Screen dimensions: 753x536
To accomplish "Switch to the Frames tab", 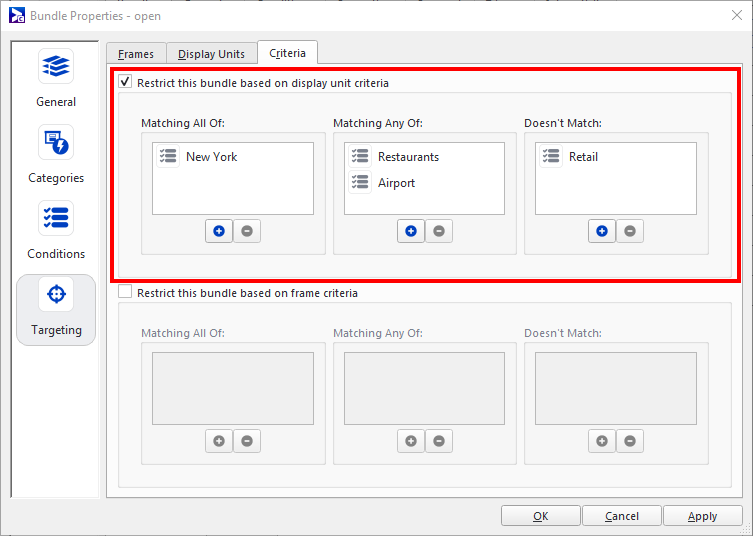I will point(135,54).
